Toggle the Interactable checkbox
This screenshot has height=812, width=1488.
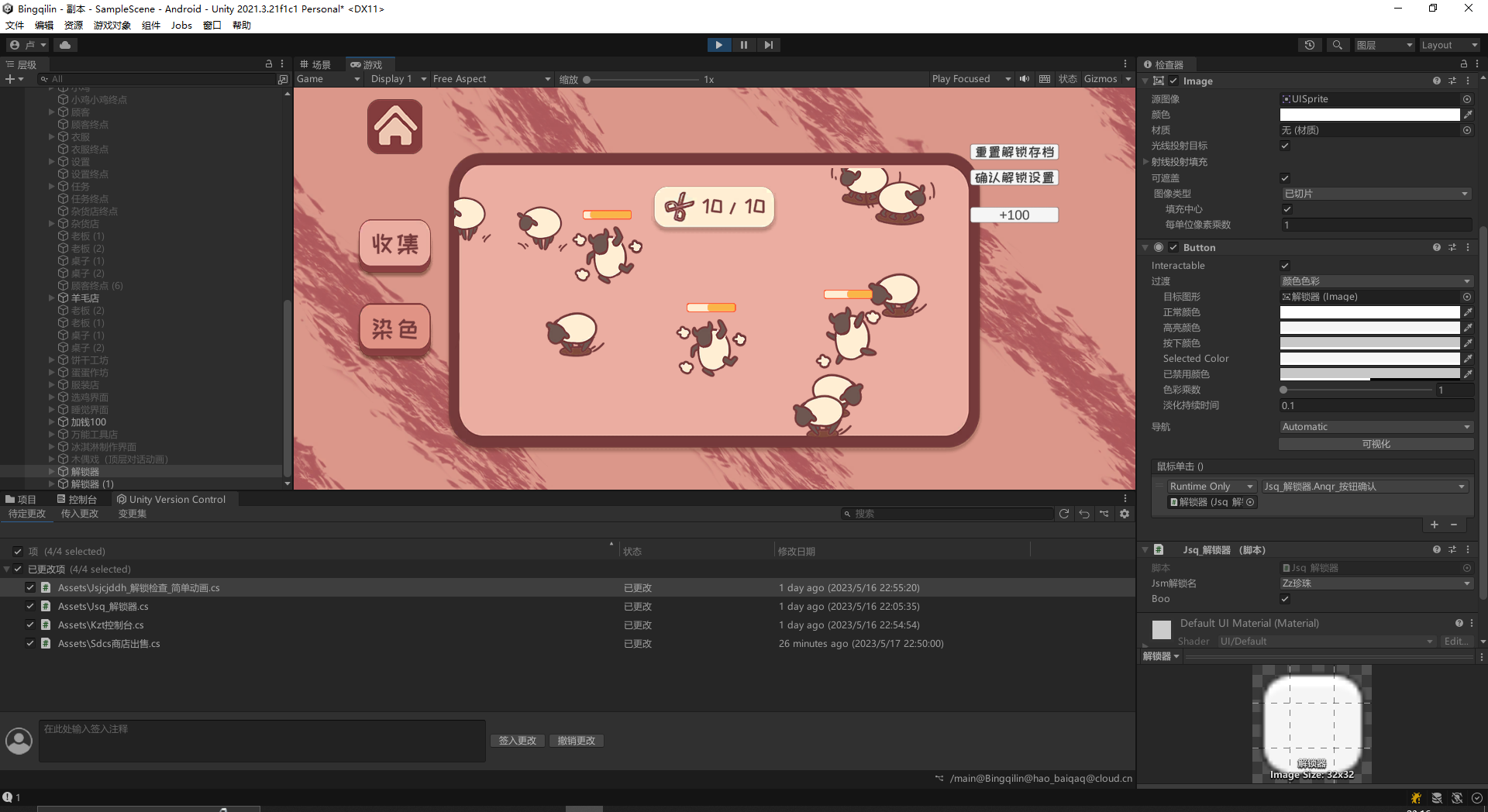point(1285,266)
